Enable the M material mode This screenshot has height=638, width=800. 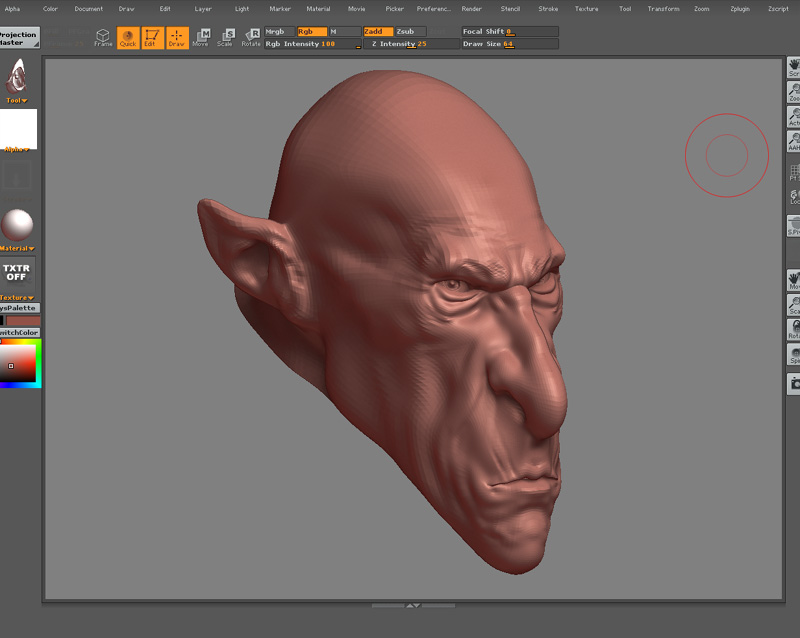(344, 32)
